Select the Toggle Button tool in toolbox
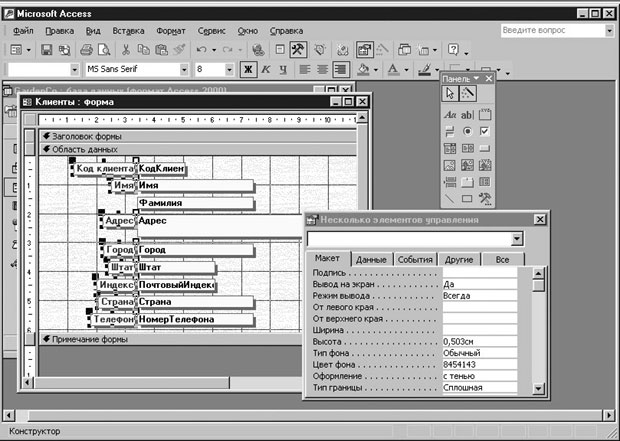 450,131
